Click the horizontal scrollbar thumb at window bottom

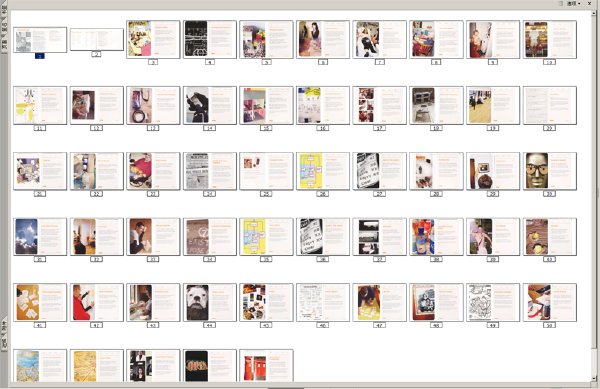click(x=285, y=387)
